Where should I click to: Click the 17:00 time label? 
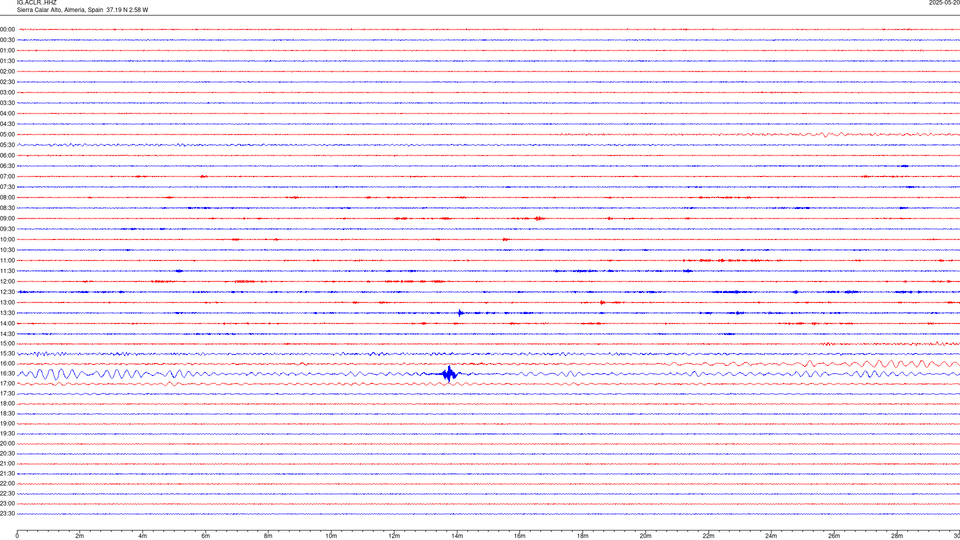tap(7, 383)
